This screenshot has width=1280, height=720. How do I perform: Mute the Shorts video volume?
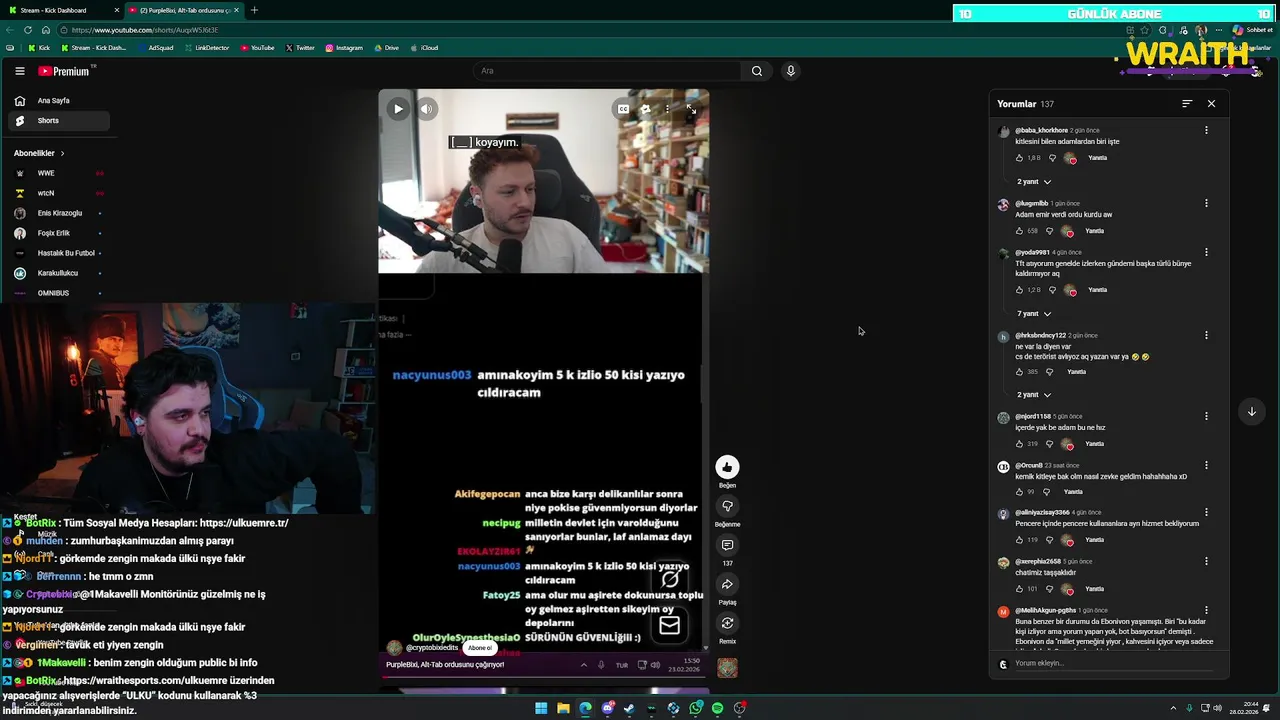point(427,109)
